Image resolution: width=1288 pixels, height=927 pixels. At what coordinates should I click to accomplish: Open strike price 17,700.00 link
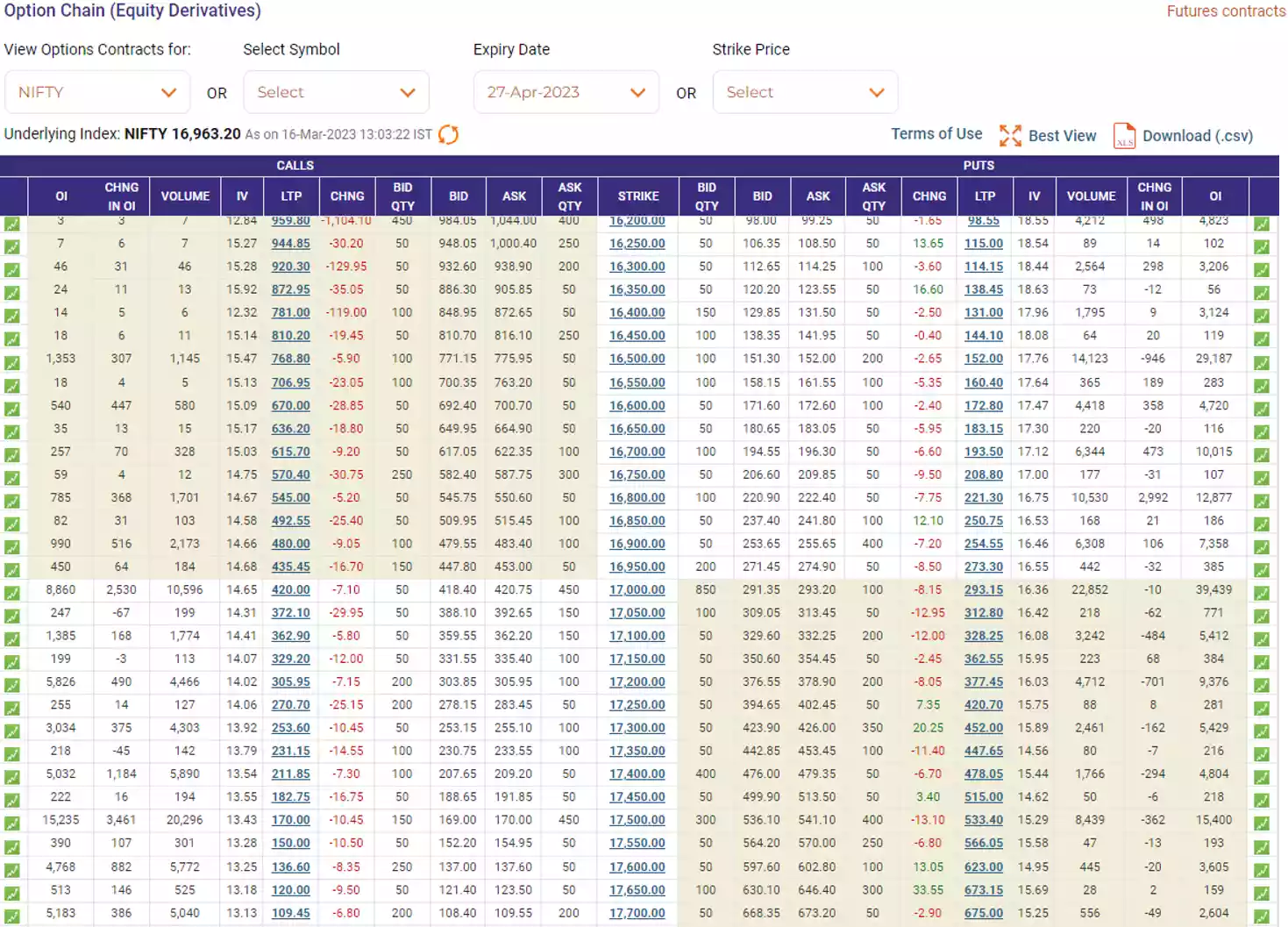coord(637,913)
